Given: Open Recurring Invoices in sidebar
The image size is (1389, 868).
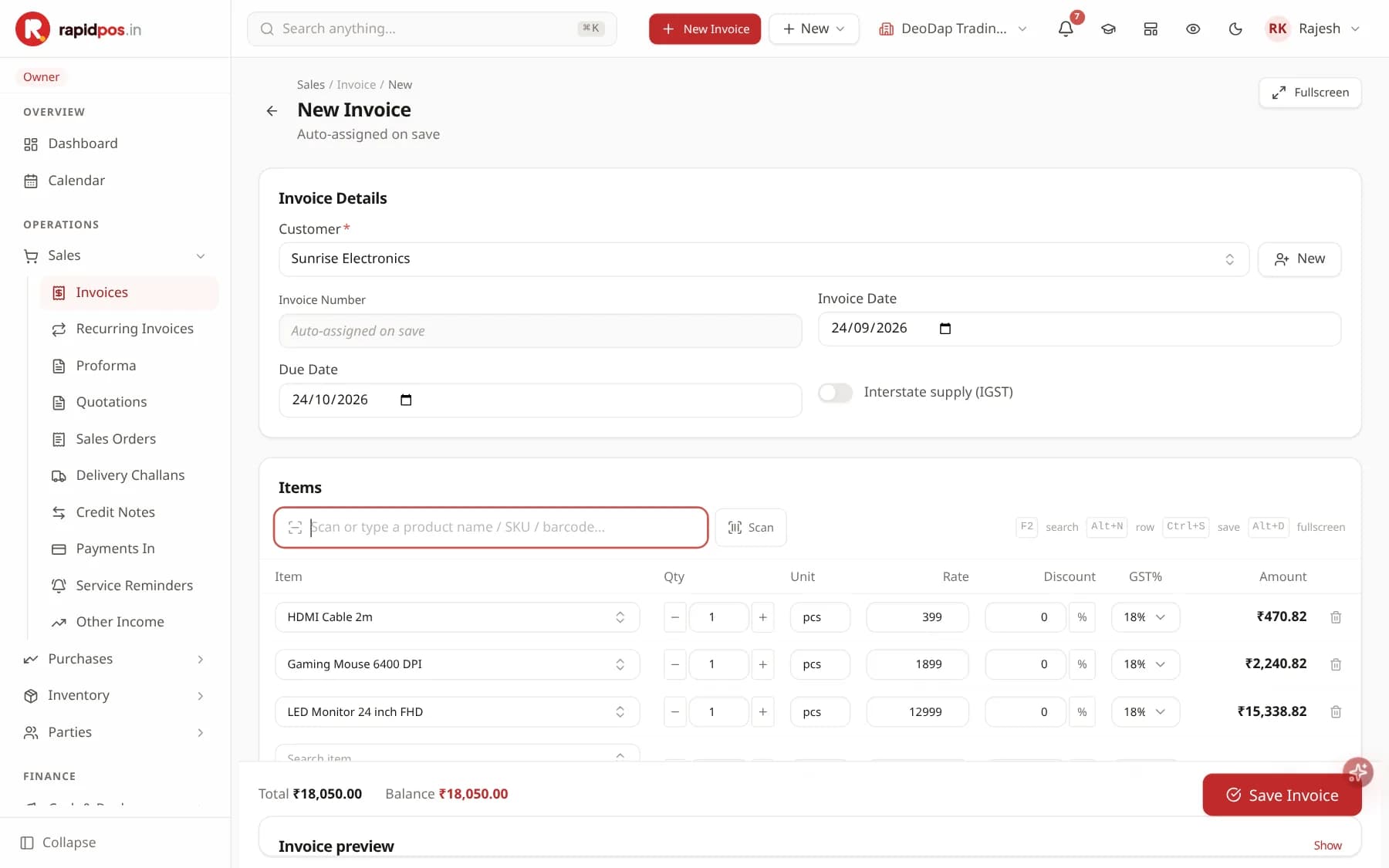Looking at the screenshot, I should [130, 329].
